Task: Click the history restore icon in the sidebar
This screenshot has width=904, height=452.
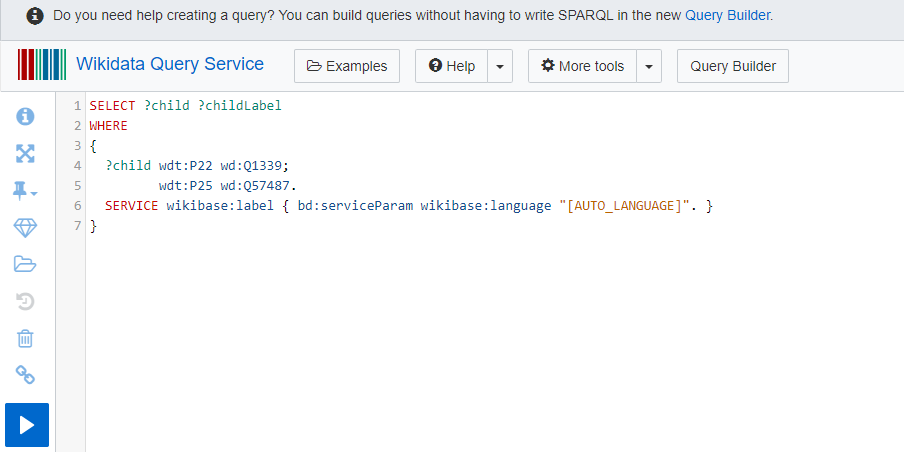Action: pos(26,301)
